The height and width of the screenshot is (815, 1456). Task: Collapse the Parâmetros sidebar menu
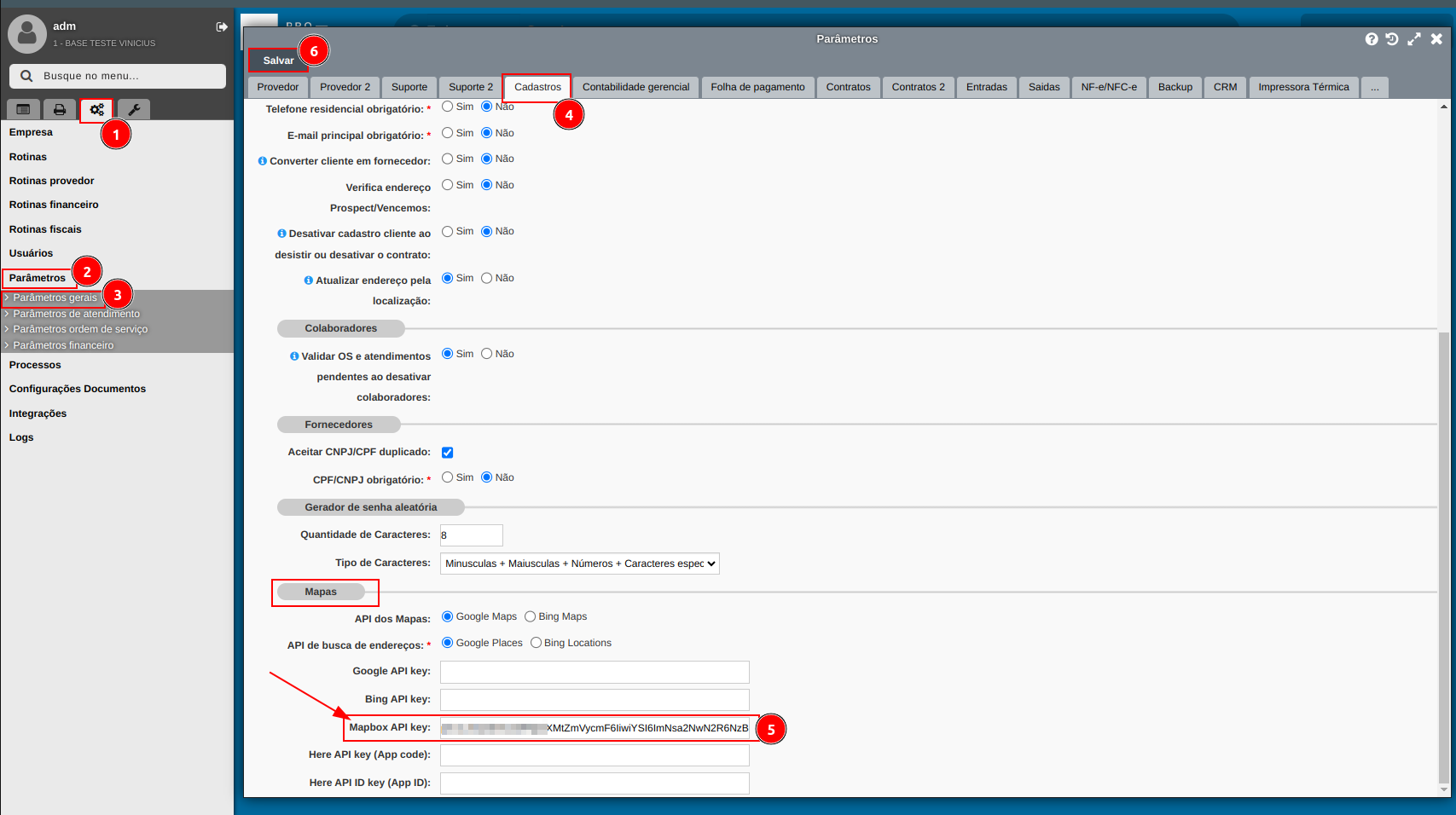pos(38,278)
